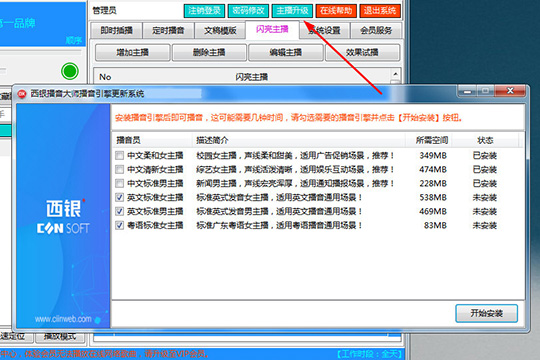
Task: Click the 开始安装 button
Action: [486, 313]
